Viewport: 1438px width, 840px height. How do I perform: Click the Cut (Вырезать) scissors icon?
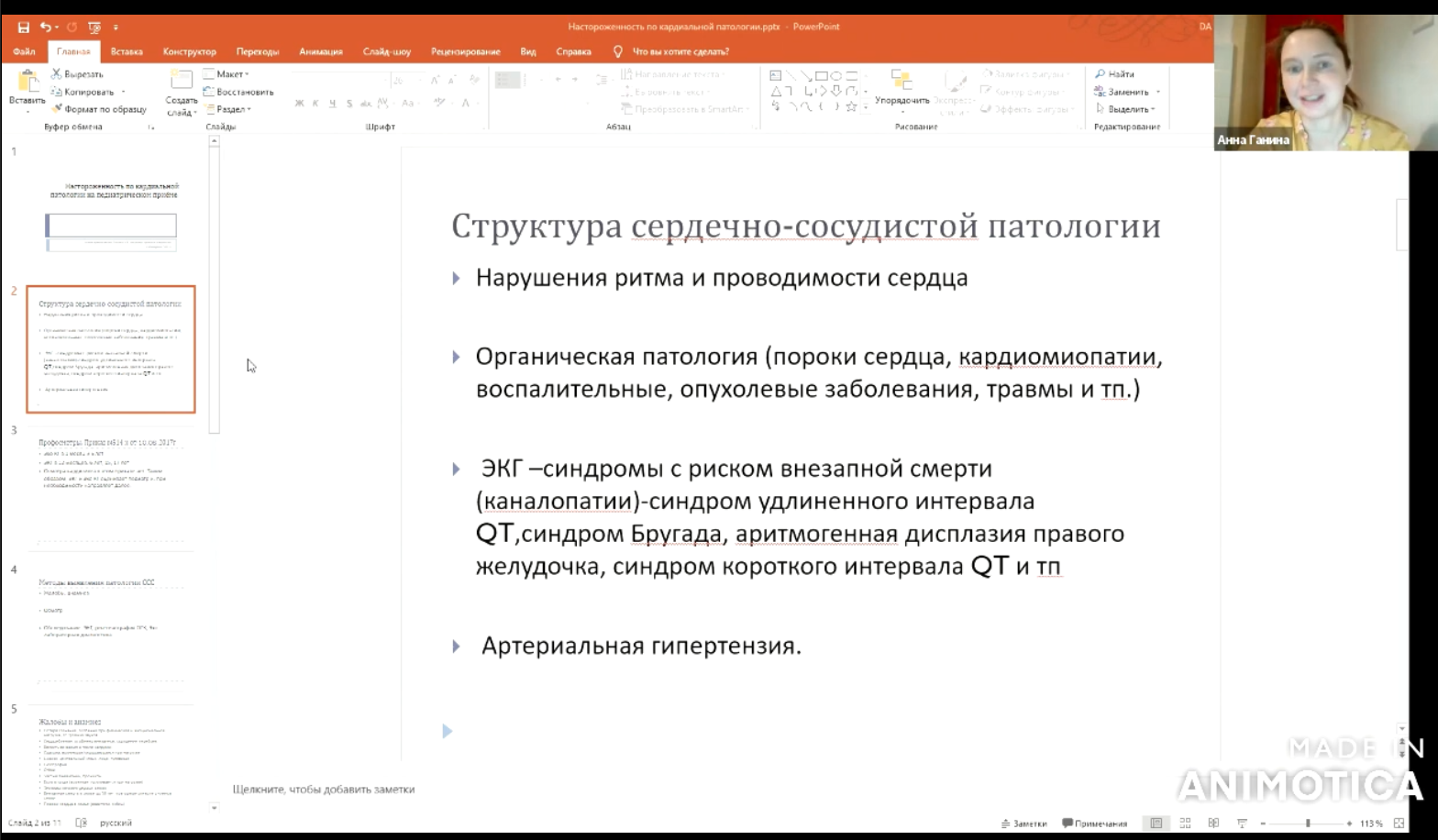point(57,74)
